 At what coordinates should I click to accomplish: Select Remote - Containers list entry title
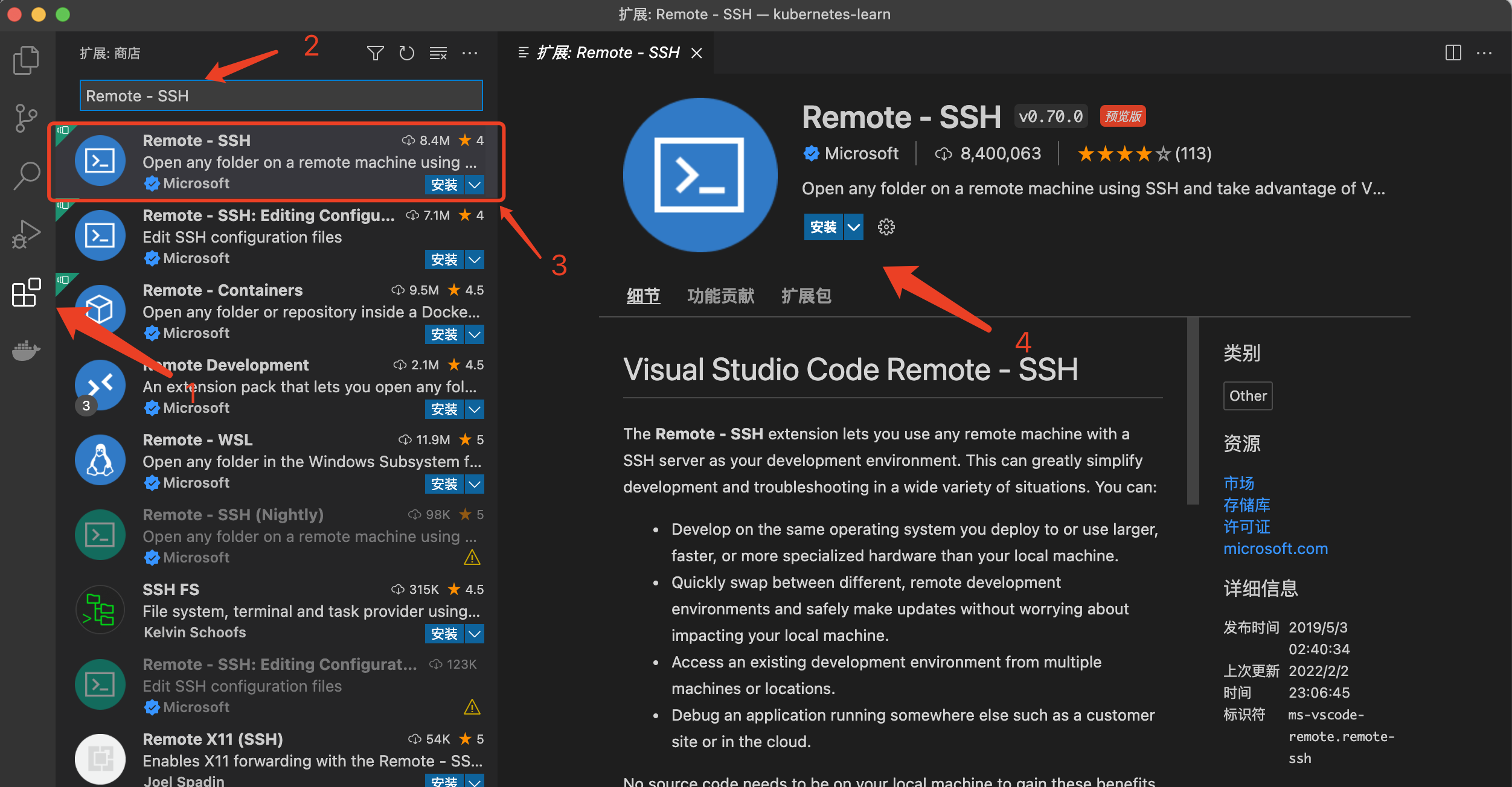[222, 290]
